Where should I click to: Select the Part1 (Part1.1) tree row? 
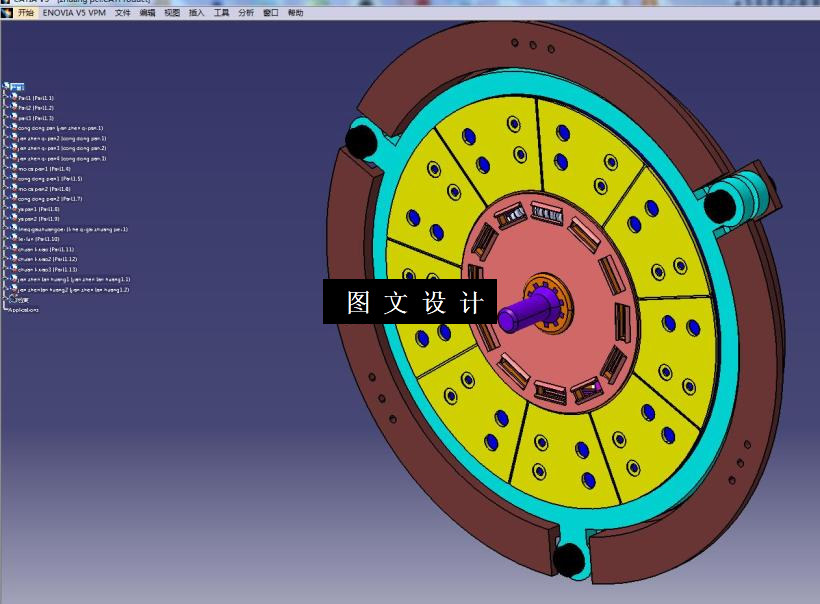pos(36,98)
